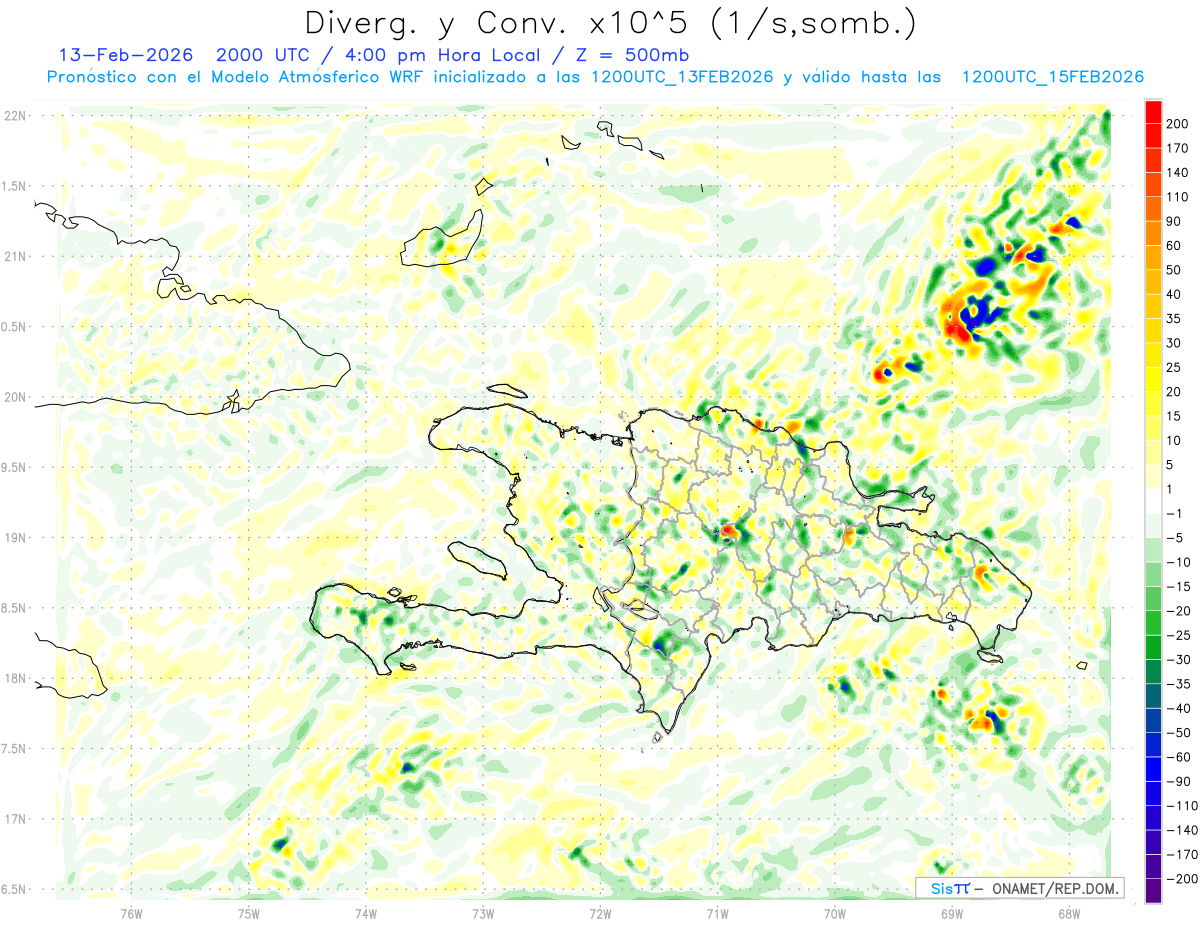Click the positive '200' color bar value

tap(1178, 124)
